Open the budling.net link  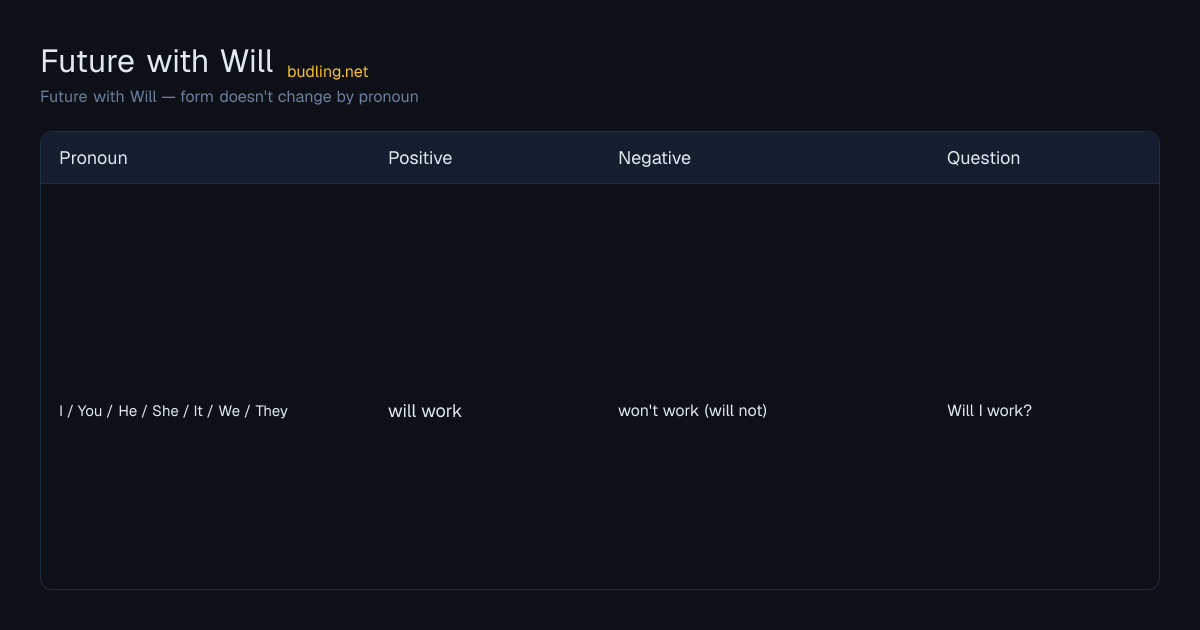pyautogui.click(x=327, y=72)
